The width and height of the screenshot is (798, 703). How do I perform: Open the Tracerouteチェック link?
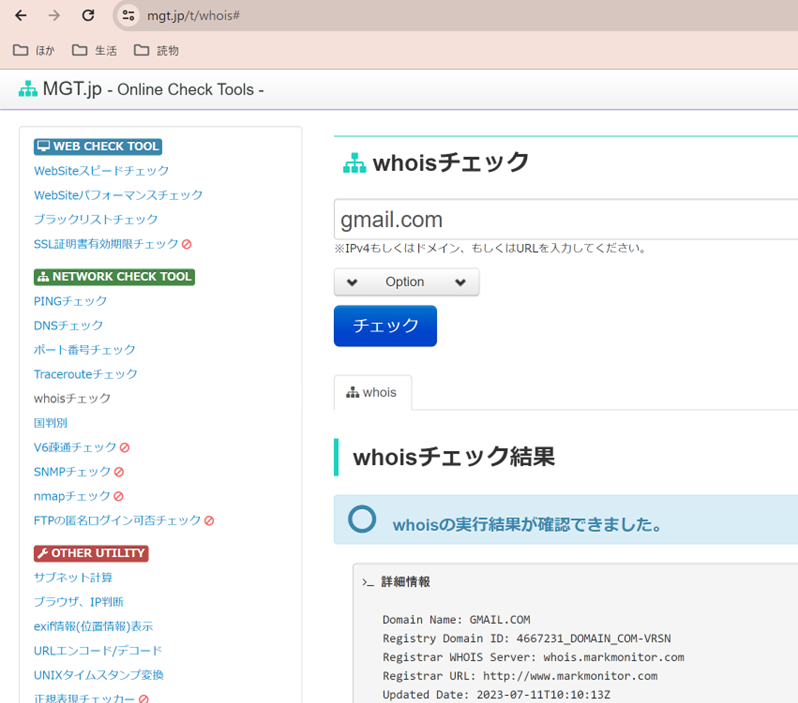pos(85,374)
